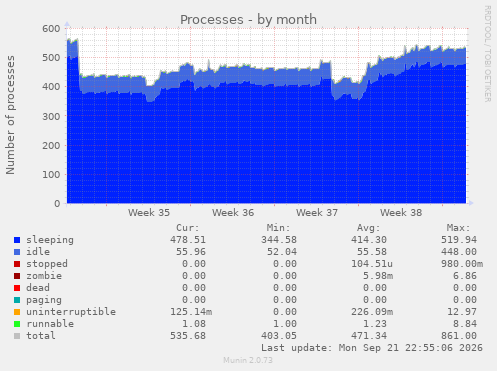Click the 200 y-axis tick label

[51, 145]
